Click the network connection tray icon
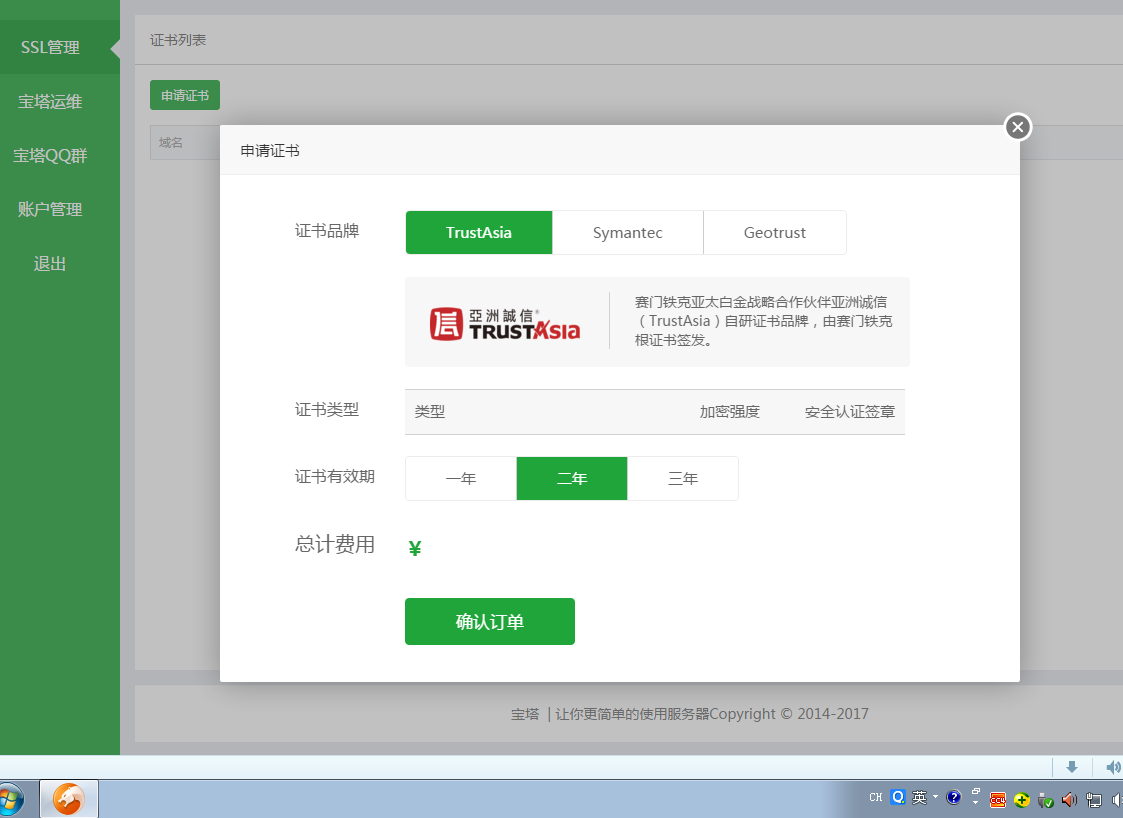This screenshot has width=1123, height=818. [x=1094, y=800]
